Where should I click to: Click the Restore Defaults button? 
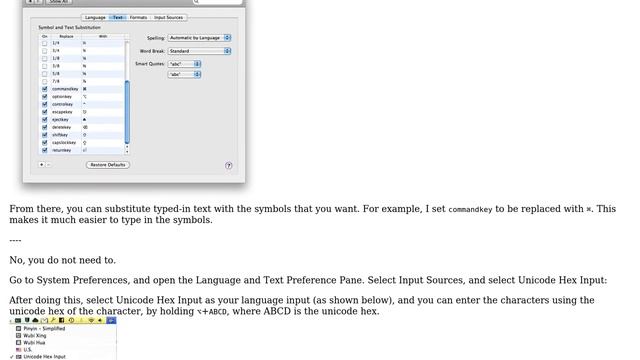click(108, 165)
